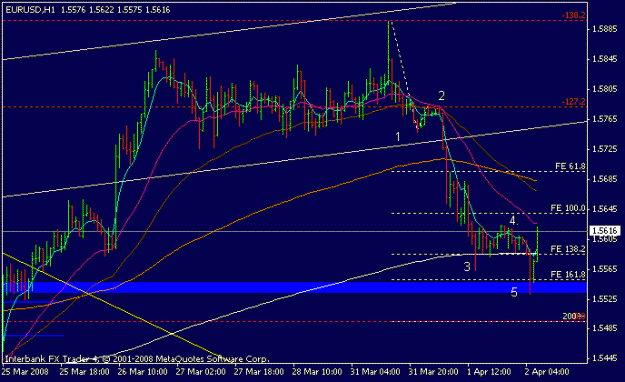Click the 1.5725 price axis value

(605, 149)
